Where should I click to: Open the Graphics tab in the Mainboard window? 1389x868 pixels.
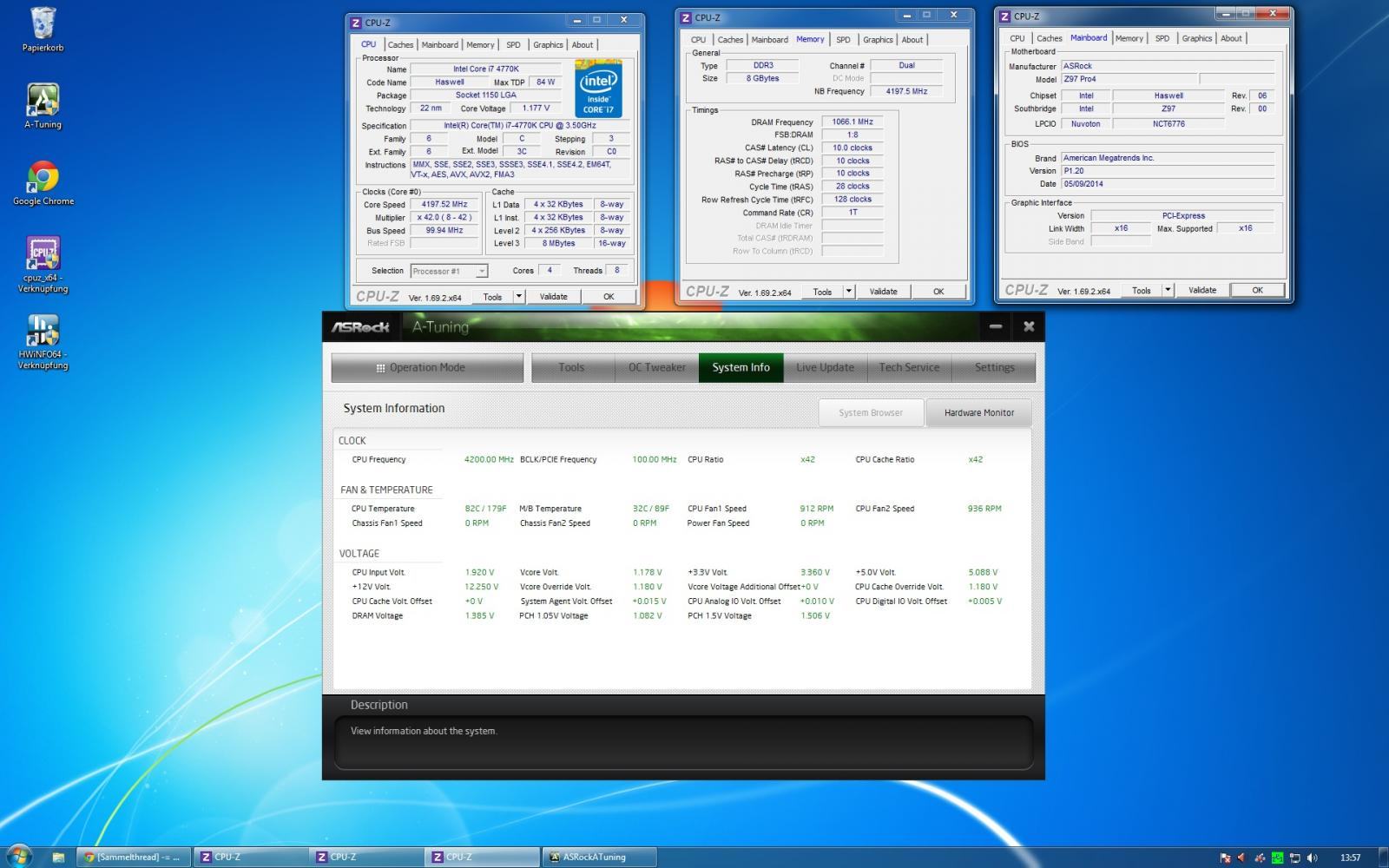point(1196,38)
